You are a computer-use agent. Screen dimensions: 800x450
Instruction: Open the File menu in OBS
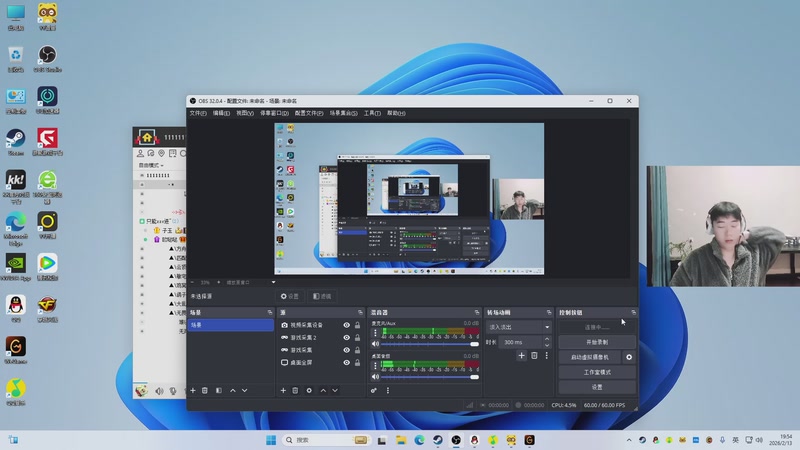tap(198, 113)
